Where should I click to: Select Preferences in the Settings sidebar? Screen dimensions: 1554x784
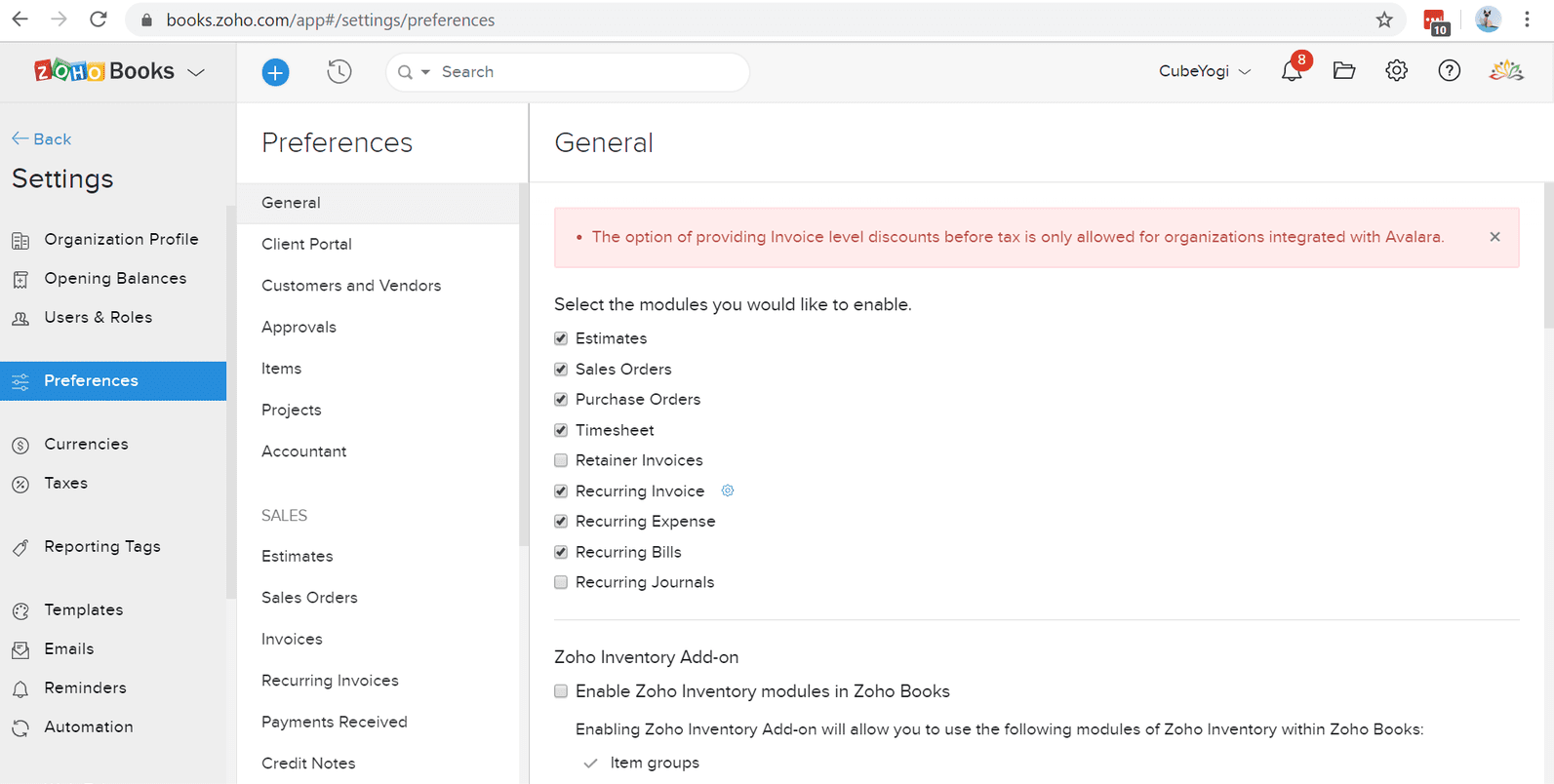coord(113,380)
